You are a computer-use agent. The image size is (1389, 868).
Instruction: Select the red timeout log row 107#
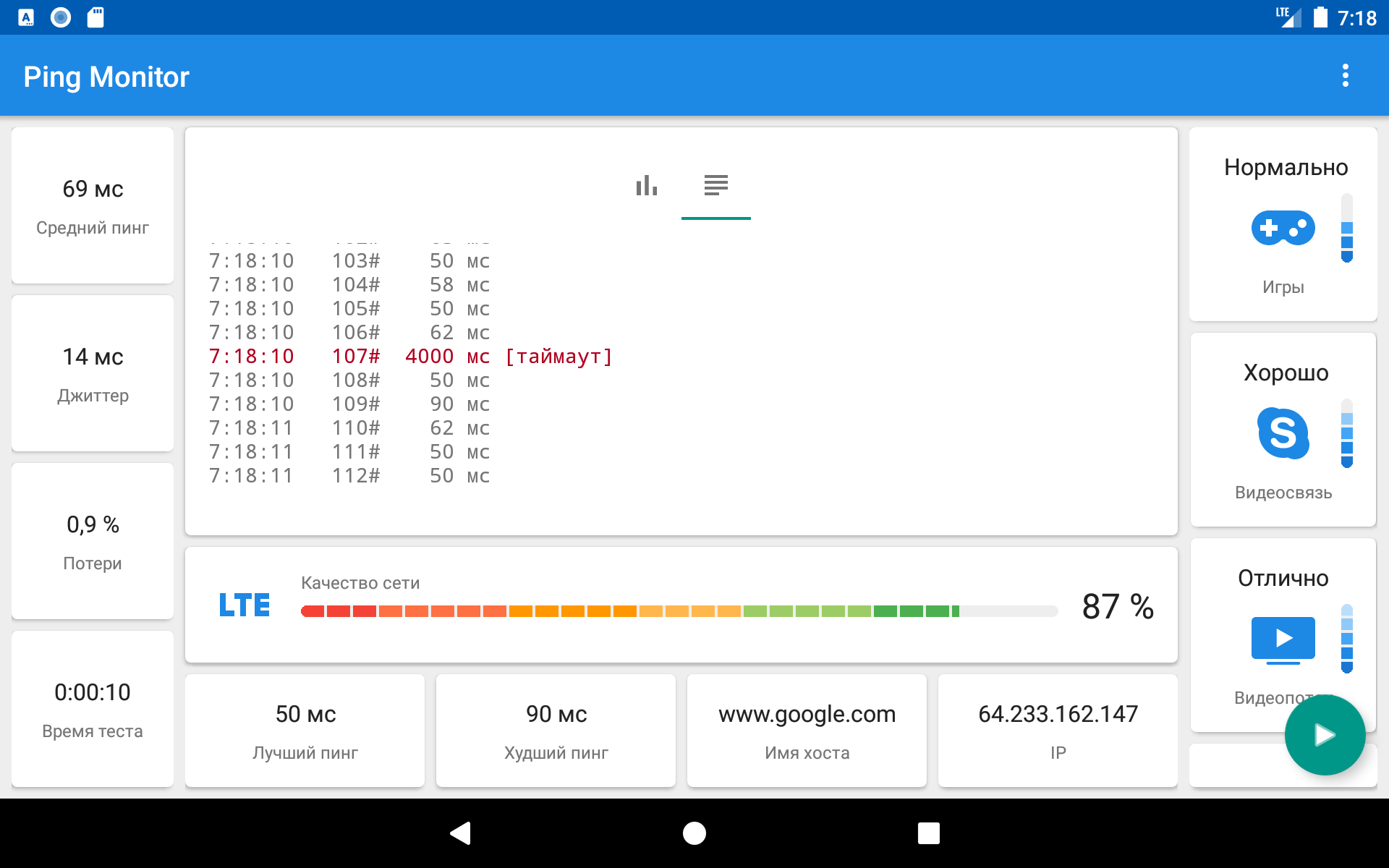click(410, 356)
